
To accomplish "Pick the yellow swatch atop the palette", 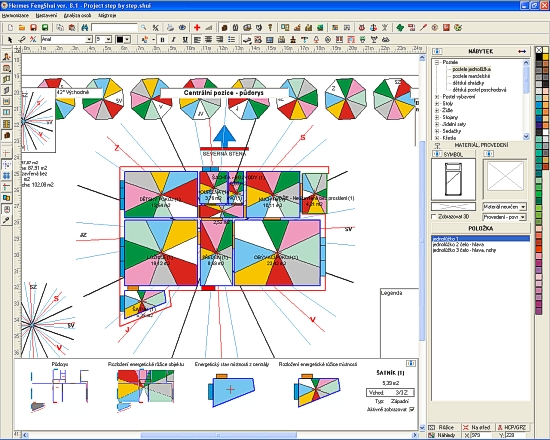I will point(545,57).
